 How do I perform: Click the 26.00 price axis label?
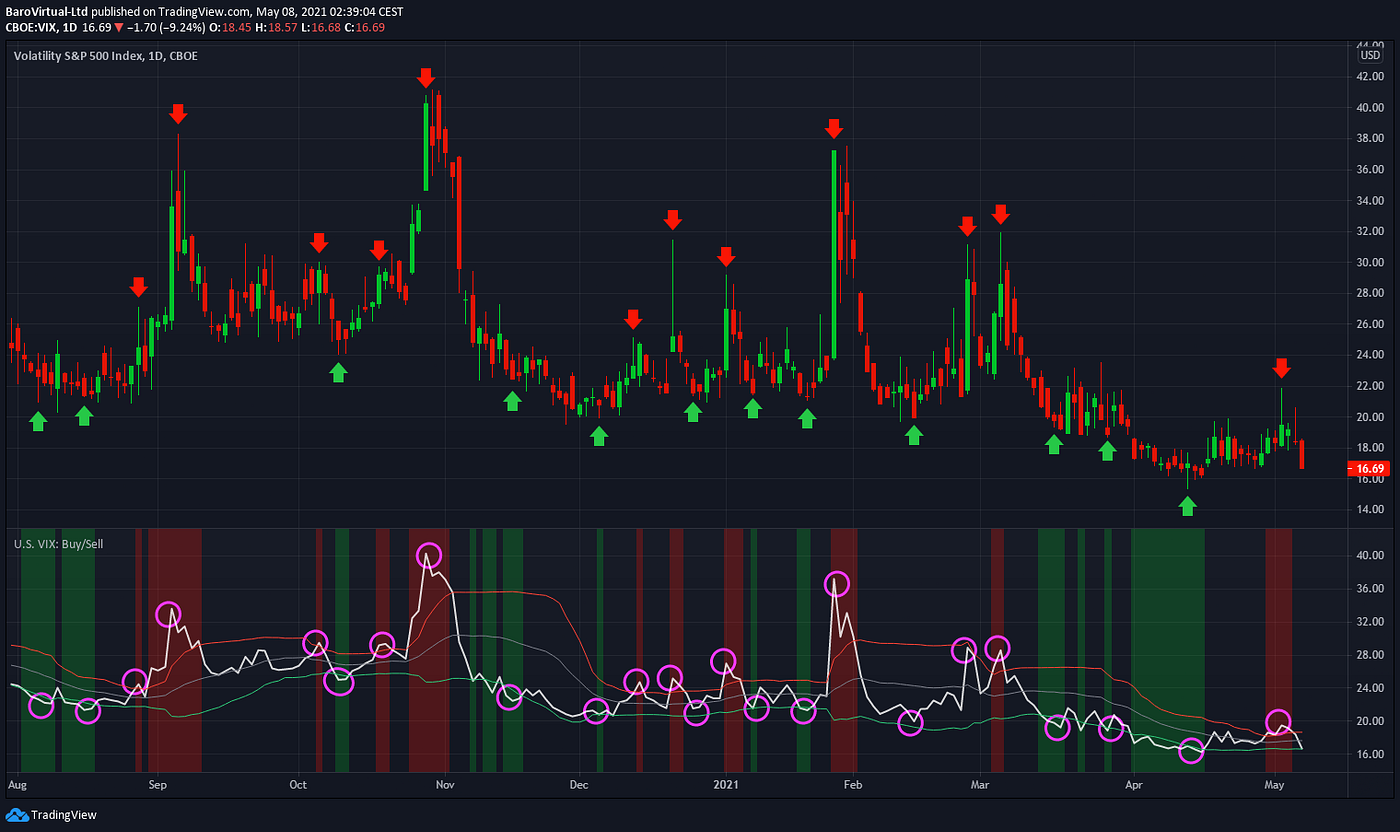[1369, 324]
